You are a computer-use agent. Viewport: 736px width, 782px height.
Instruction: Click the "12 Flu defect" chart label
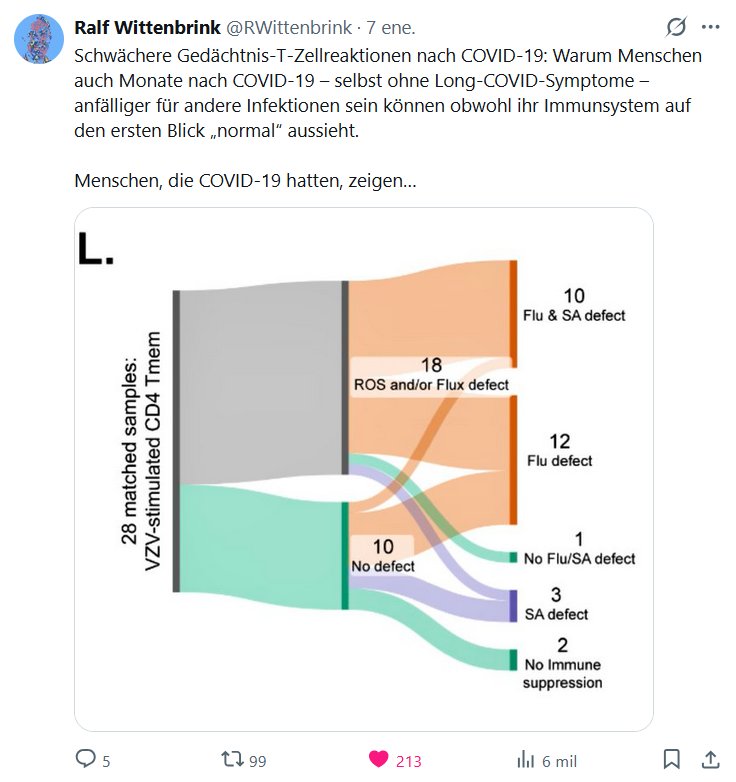click(560, 450)
